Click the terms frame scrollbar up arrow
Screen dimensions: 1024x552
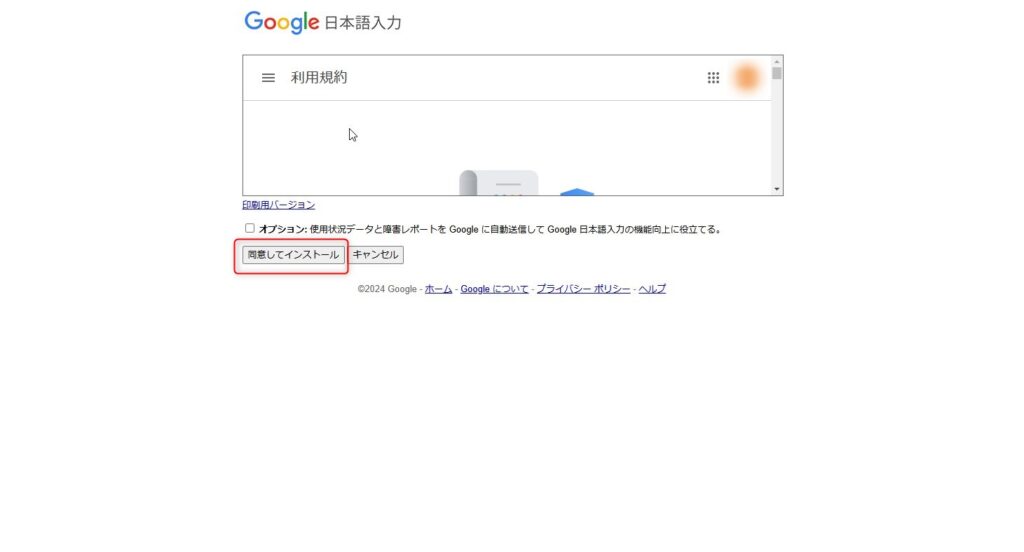776,61
